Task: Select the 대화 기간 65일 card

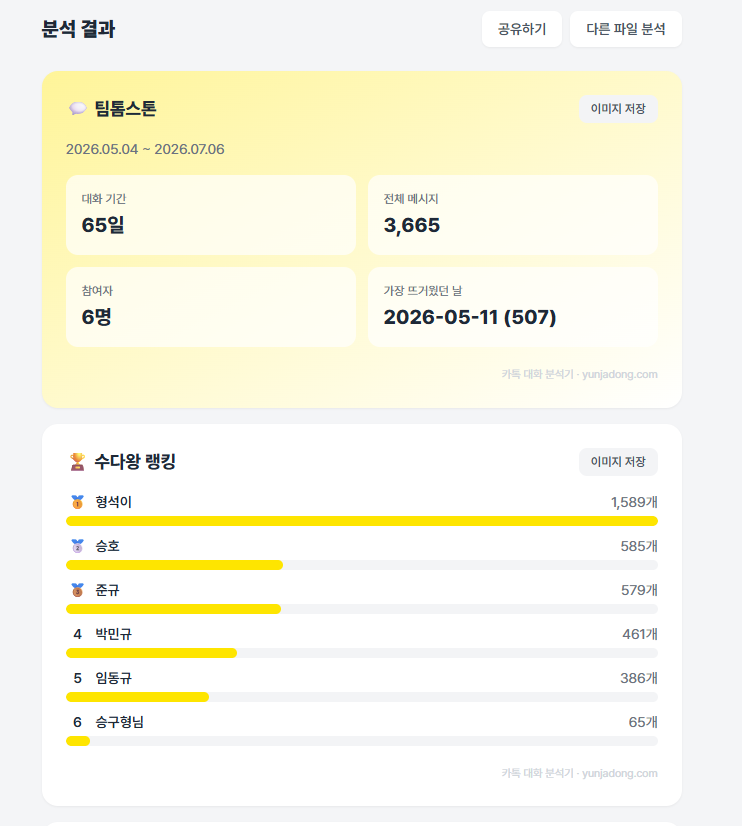Action: (x=211, y=215)
